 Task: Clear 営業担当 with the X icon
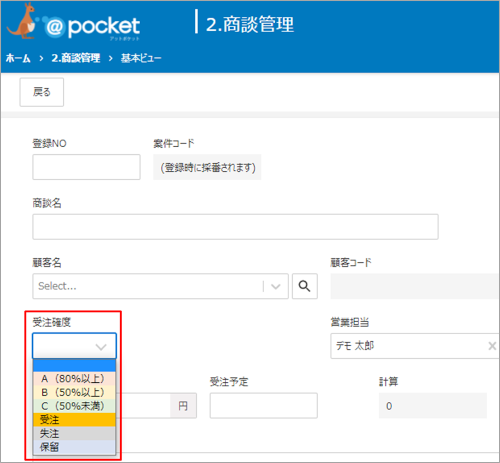coord(492,346)
